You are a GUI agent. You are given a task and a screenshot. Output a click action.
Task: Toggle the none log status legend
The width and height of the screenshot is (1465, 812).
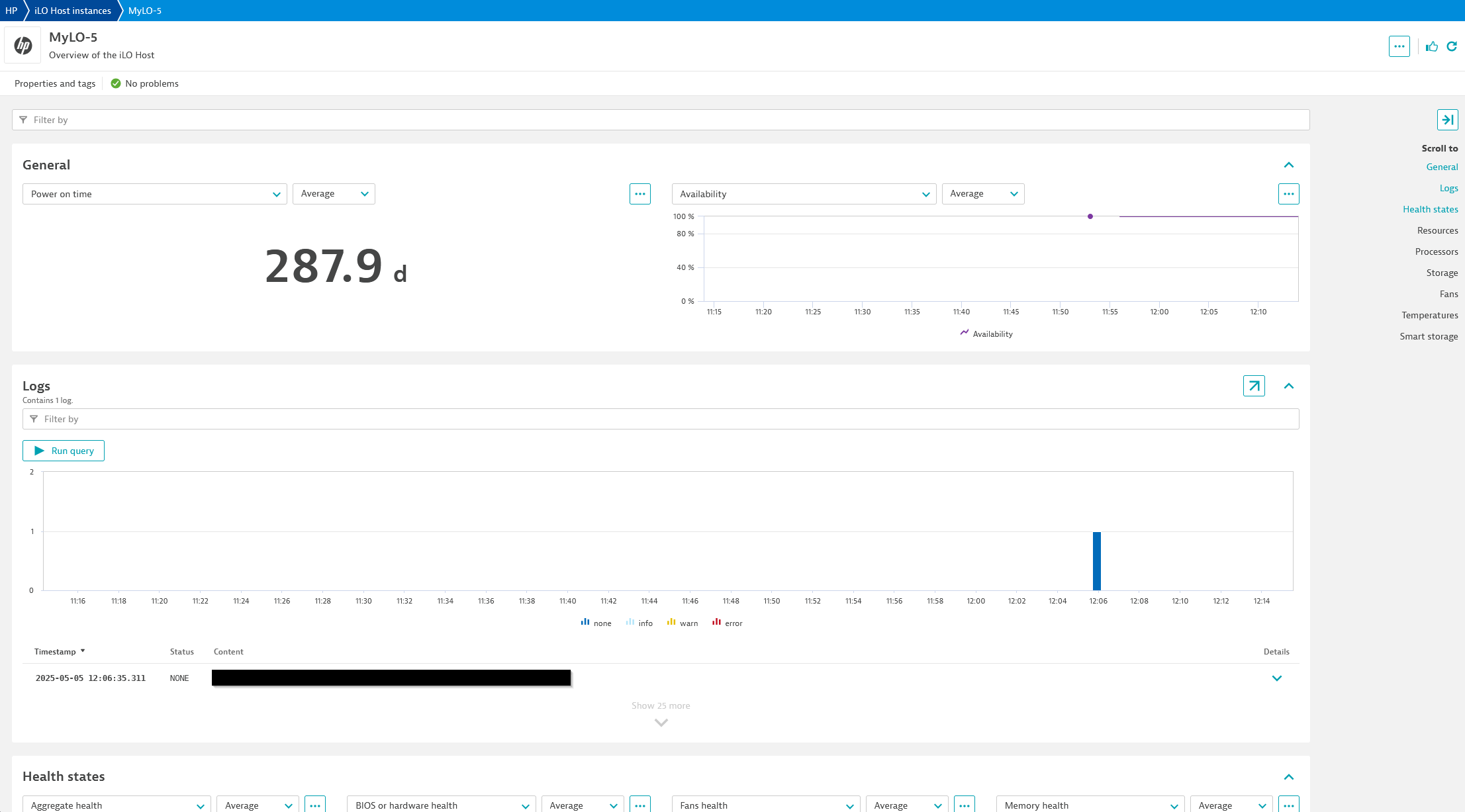[596, 623]
